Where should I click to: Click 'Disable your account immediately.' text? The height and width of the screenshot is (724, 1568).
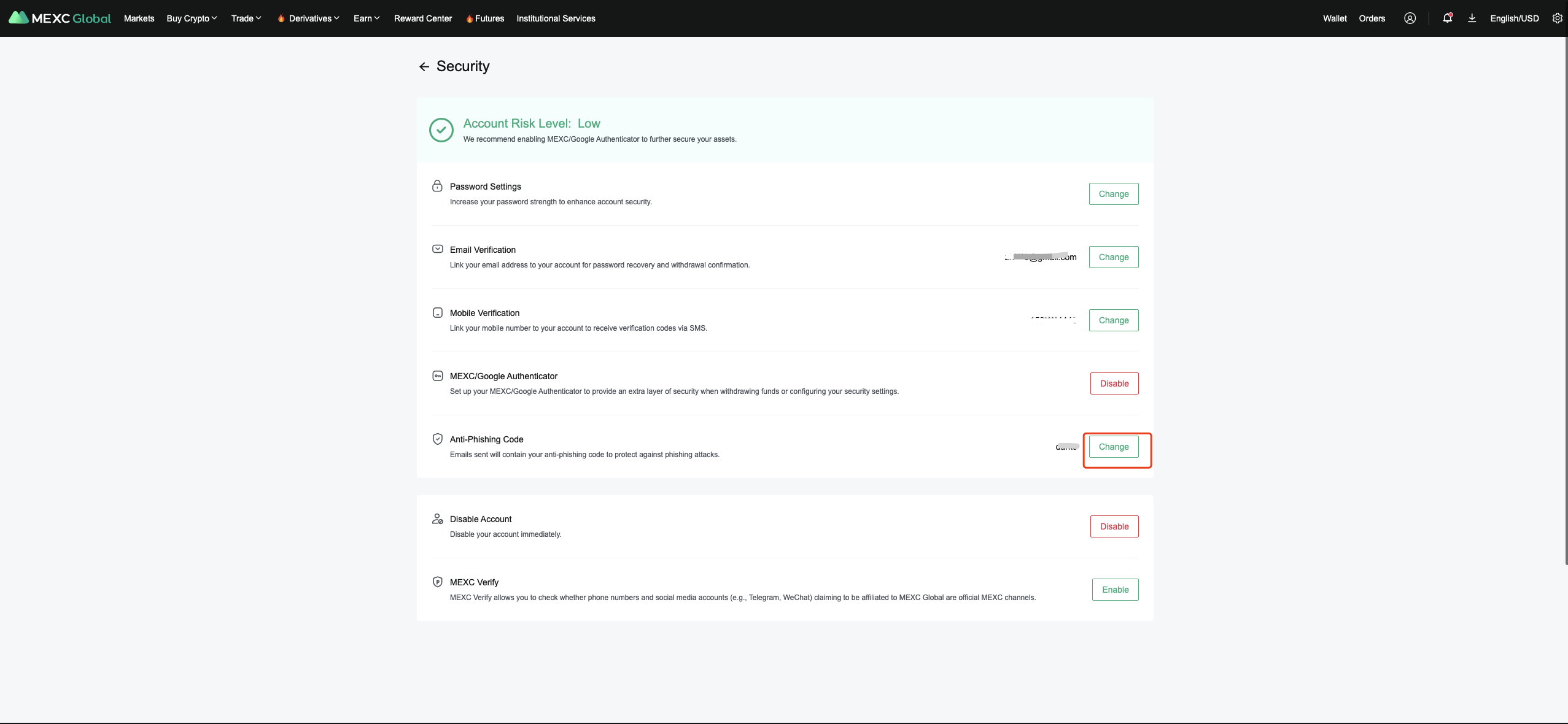point(505,534)
